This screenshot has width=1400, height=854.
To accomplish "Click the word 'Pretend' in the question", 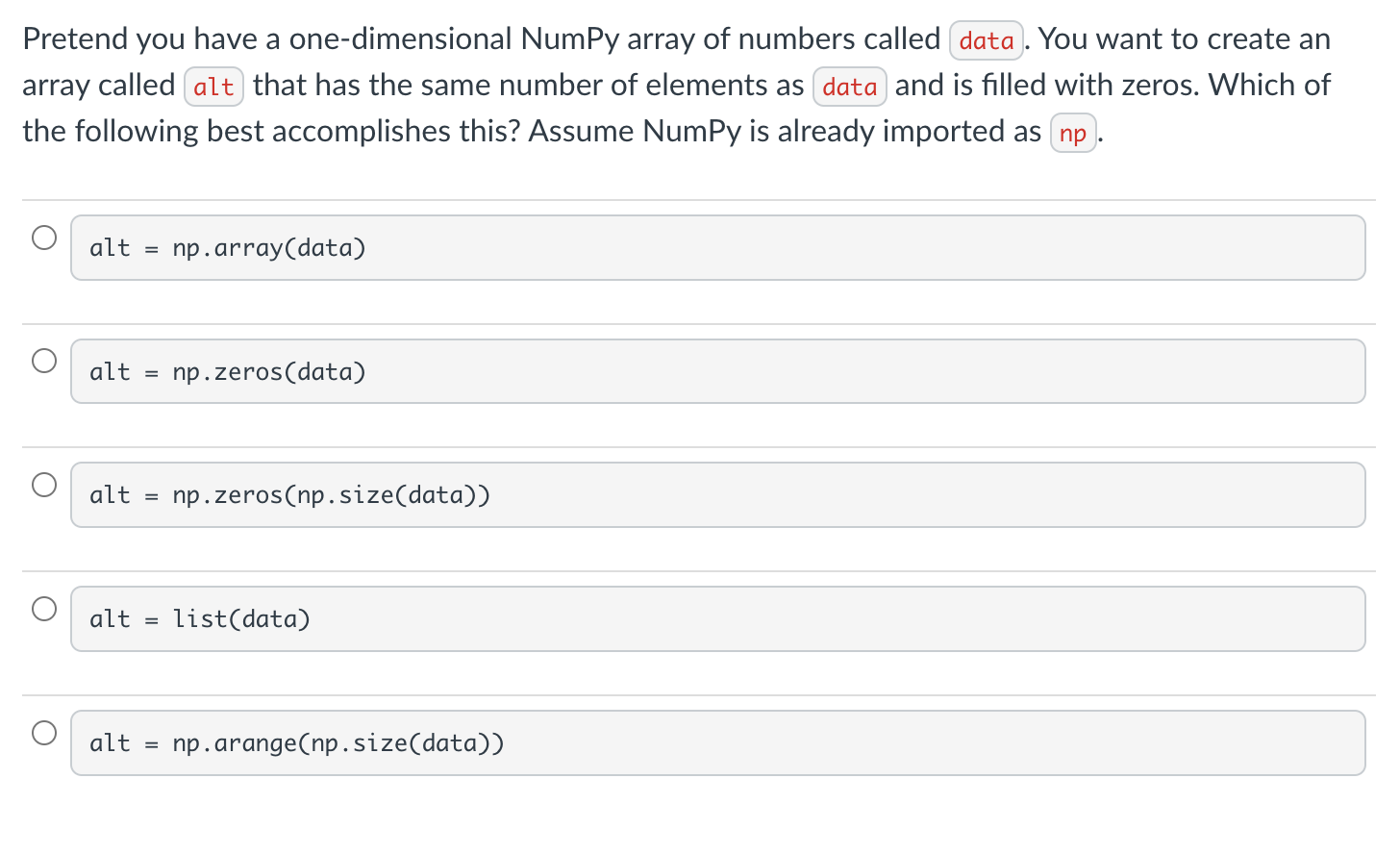I will point(75,39).
